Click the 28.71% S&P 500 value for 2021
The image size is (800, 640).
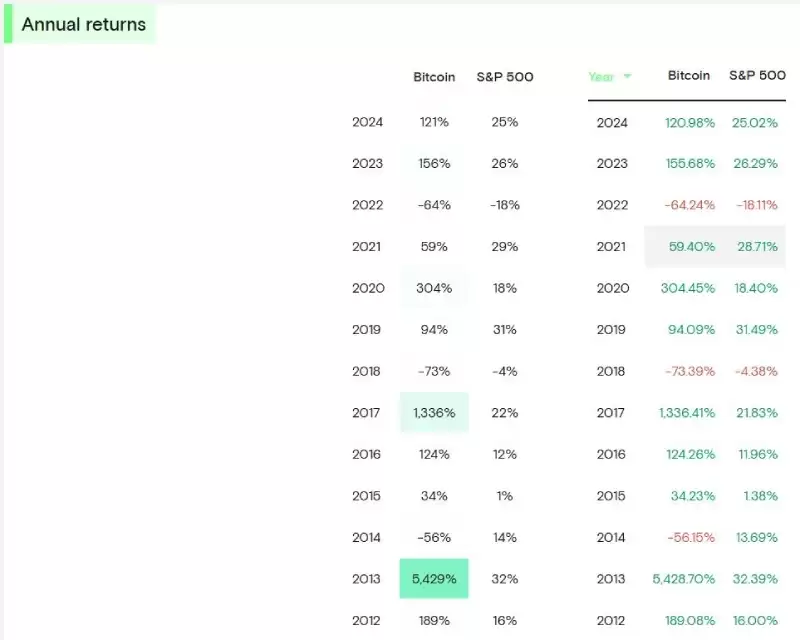point(757,246)
